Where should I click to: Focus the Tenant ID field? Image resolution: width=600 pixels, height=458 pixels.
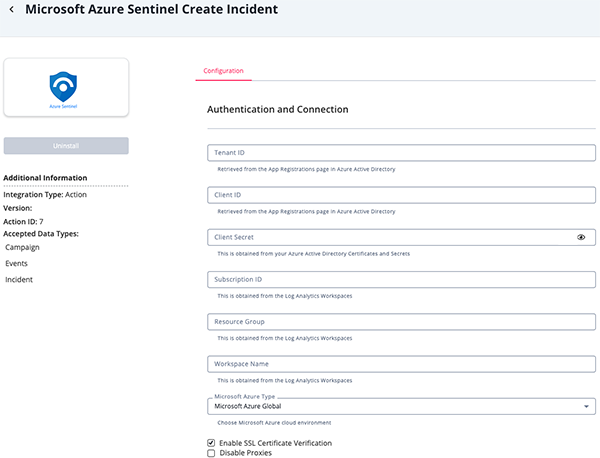click(x=401, y=153)
